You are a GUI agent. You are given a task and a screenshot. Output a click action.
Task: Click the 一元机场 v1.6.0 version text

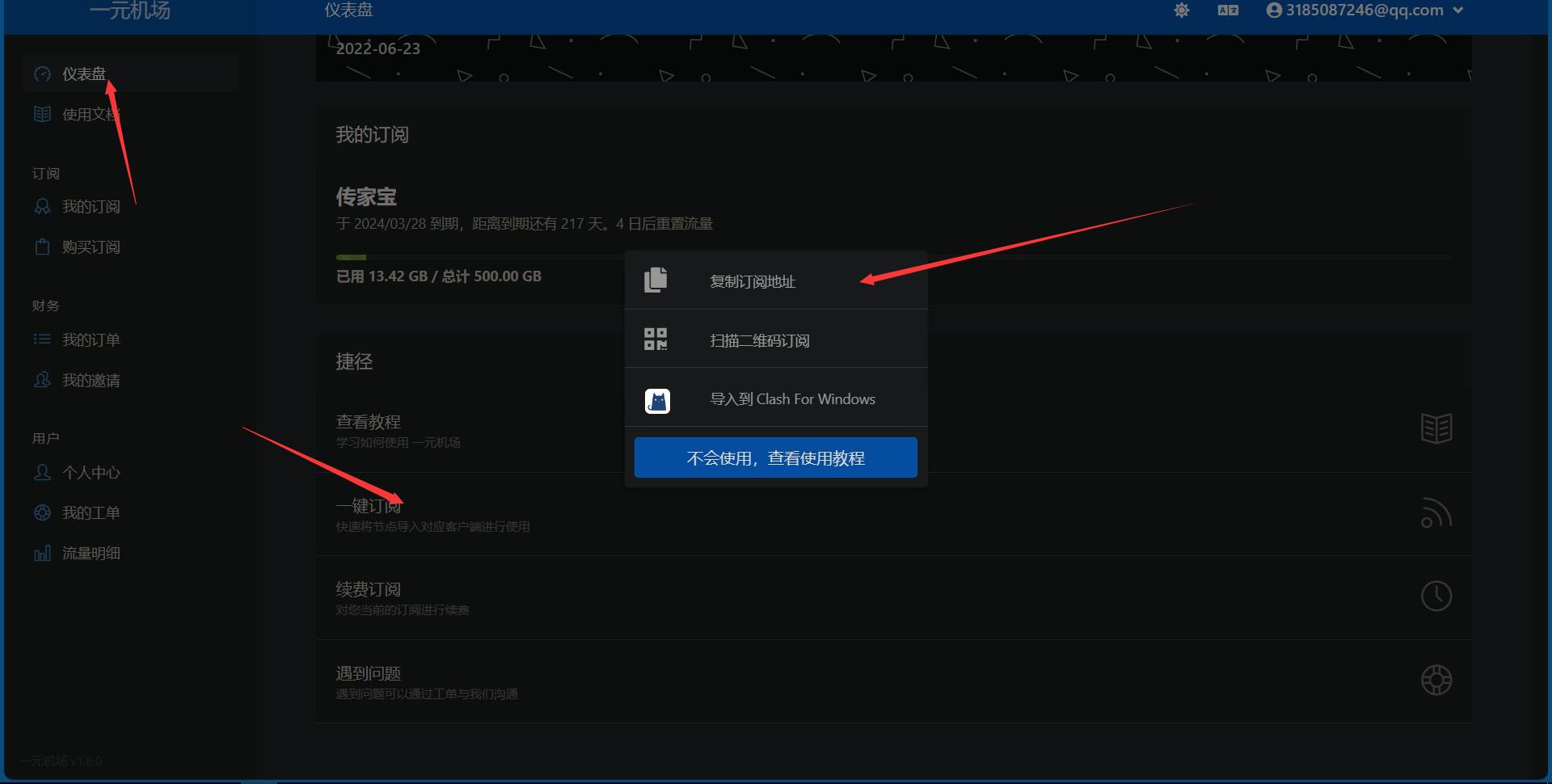click(x=61, y=761)
